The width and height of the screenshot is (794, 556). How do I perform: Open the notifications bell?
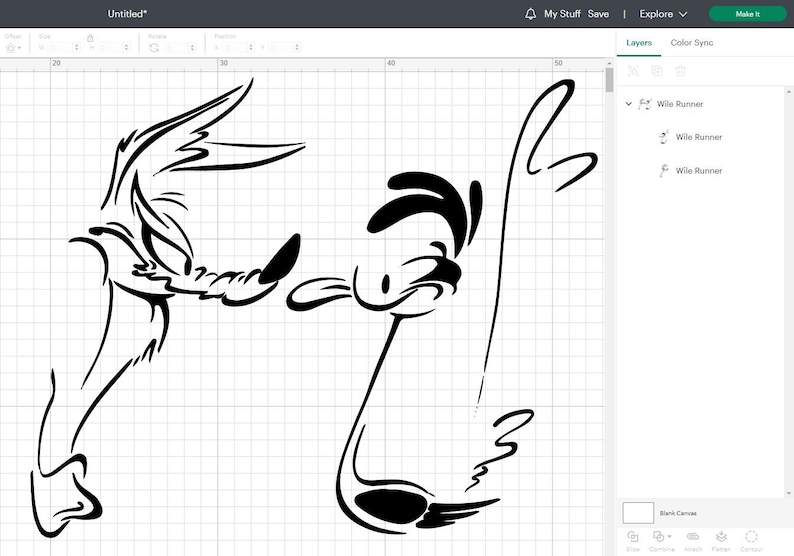(x=530, y=14)
